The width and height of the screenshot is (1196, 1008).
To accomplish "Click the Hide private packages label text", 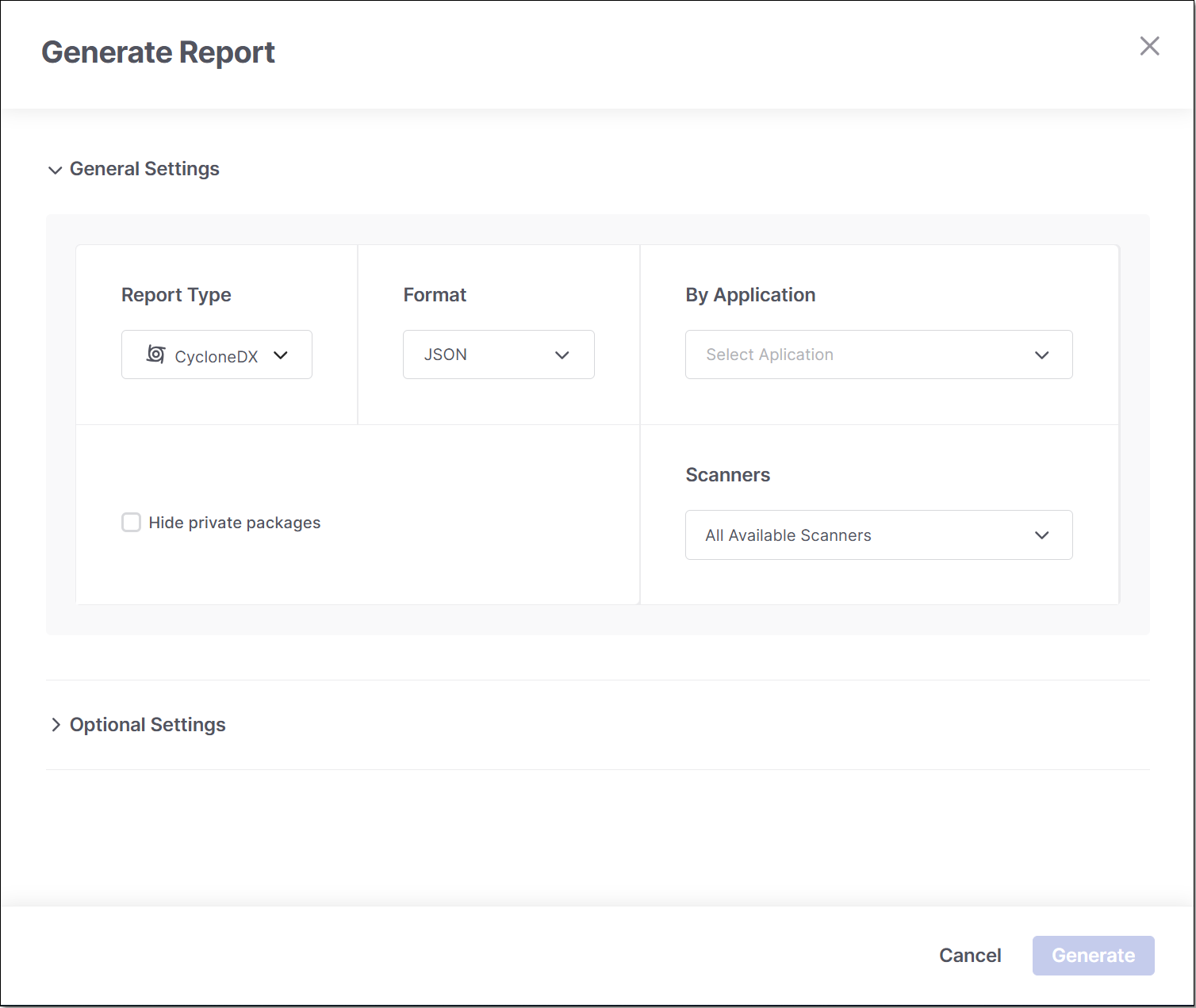I will point(235,523).
